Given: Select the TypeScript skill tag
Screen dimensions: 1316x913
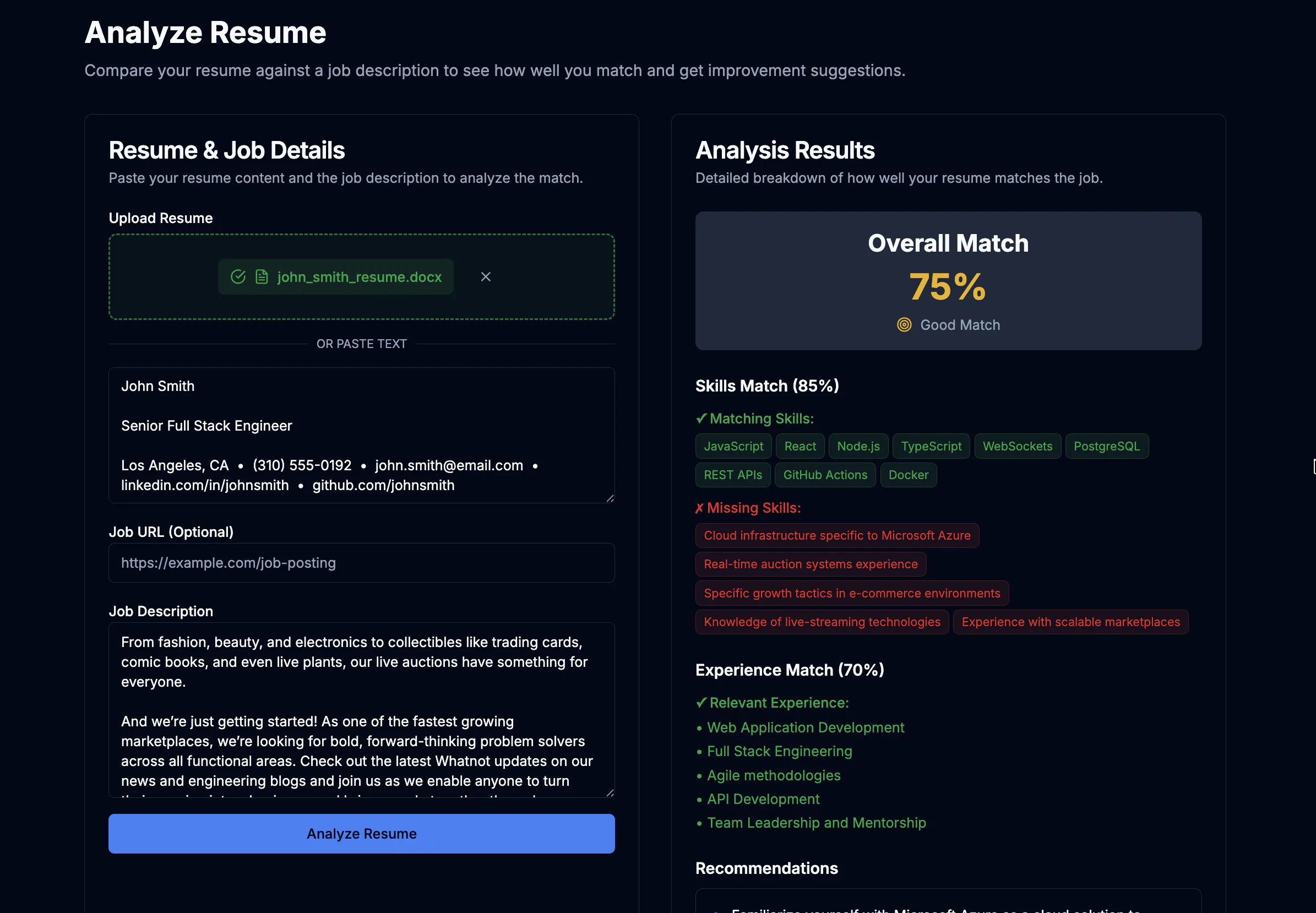Looking at the screenshot, I should coord(931,446).
